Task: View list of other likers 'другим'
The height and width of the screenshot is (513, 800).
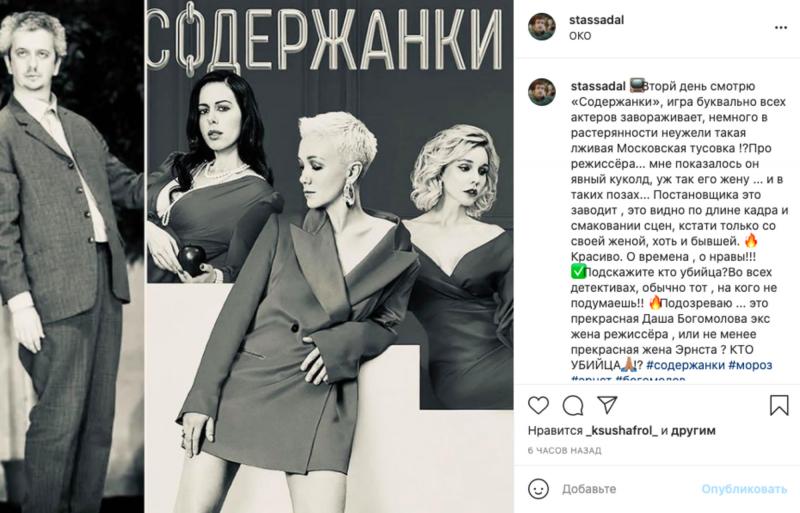Action: pyautogui.click(x=693, y=431)
